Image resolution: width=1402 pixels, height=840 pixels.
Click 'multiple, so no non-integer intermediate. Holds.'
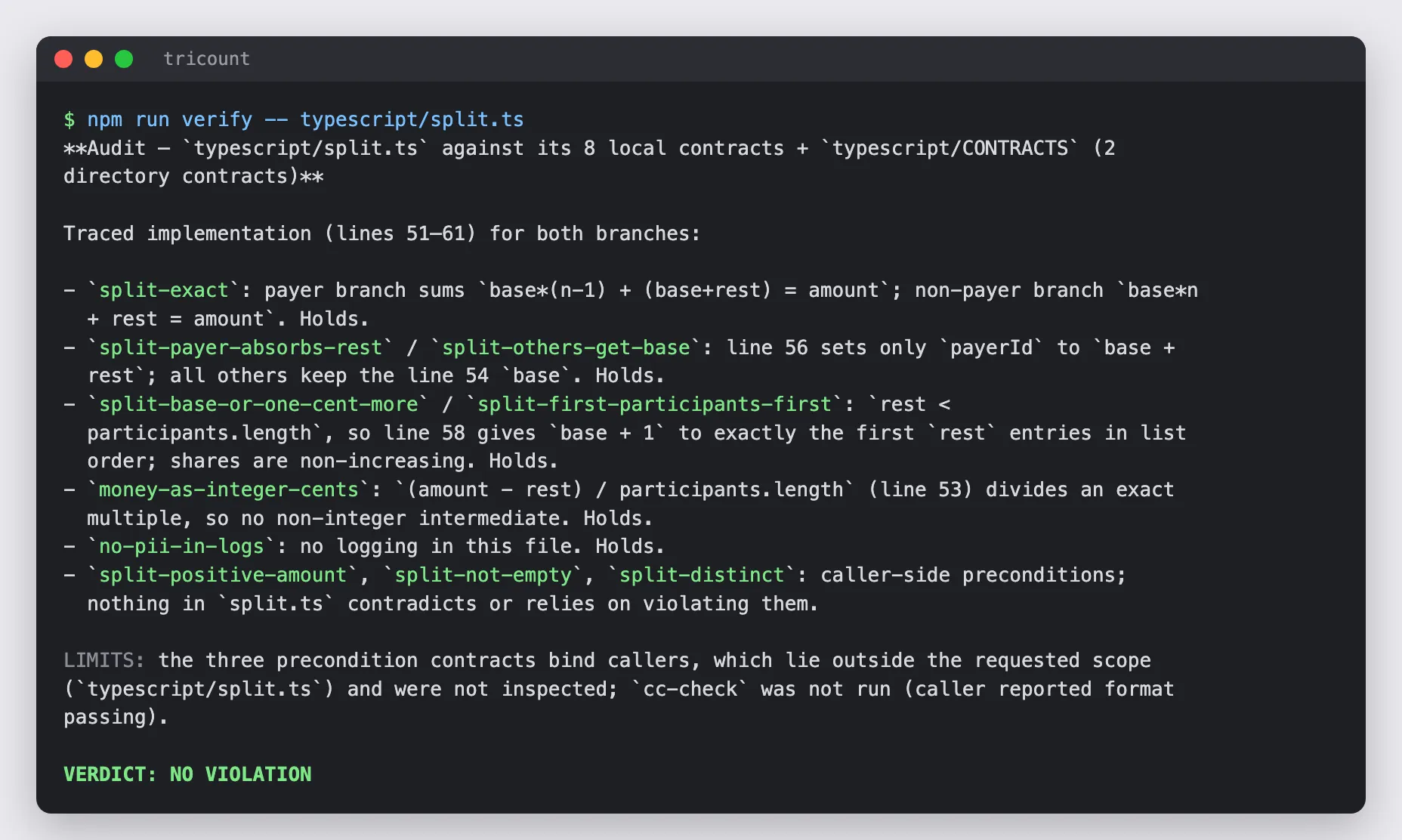coord(369,518)
